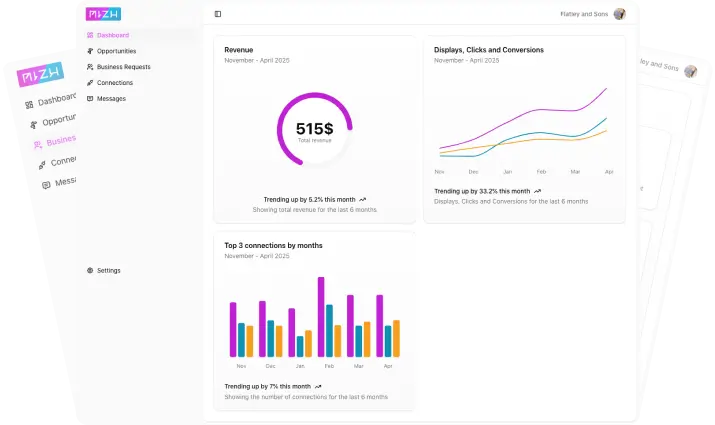Click Showing total revenue for the last 6 months
Image resolution: width=715 pixels, height=425 pixels.
315,210
